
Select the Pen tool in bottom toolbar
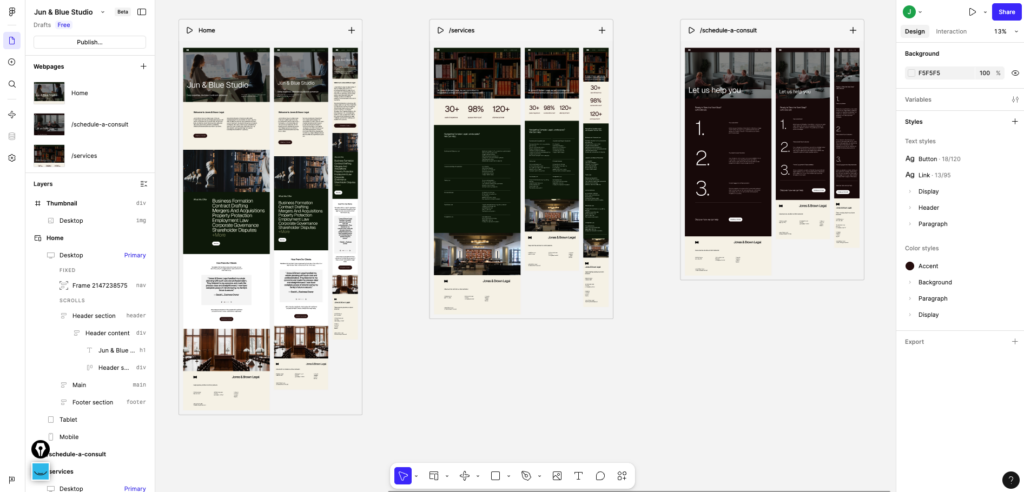[526, 476]
